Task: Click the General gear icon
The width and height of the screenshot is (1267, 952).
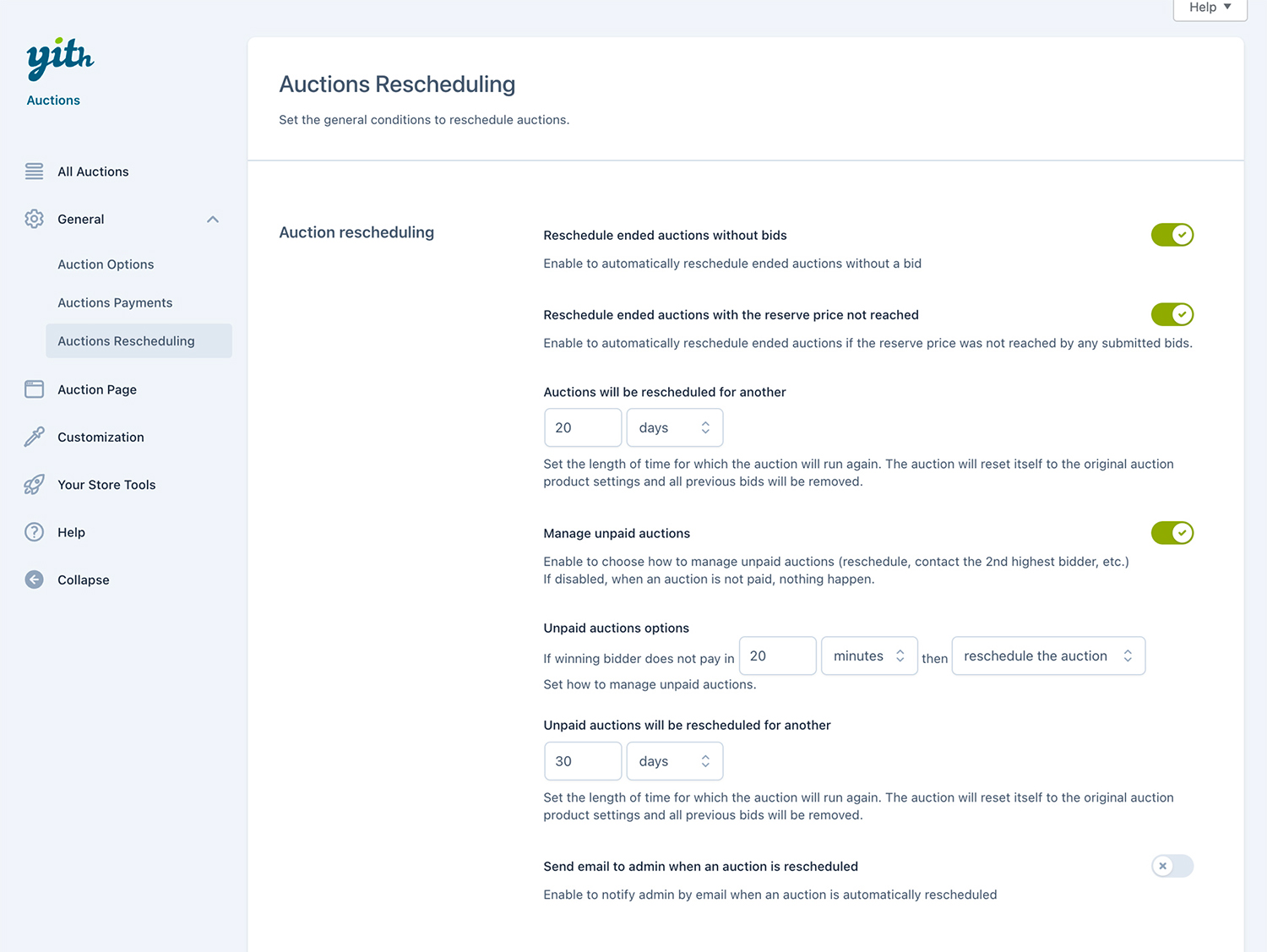Action: click(34, 219)
